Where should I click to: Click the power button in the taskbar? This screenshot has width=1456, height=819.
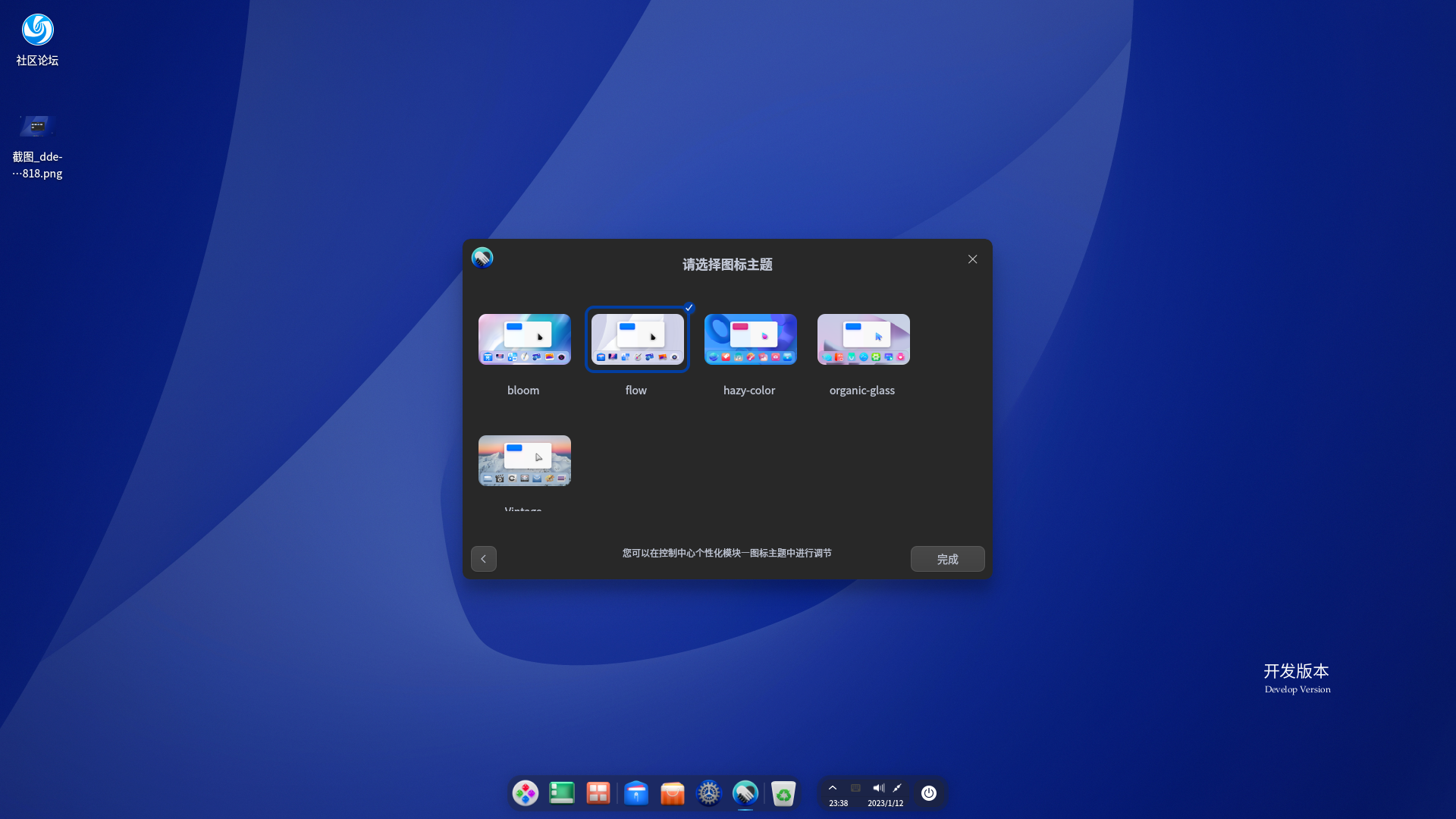coord(929,792)
